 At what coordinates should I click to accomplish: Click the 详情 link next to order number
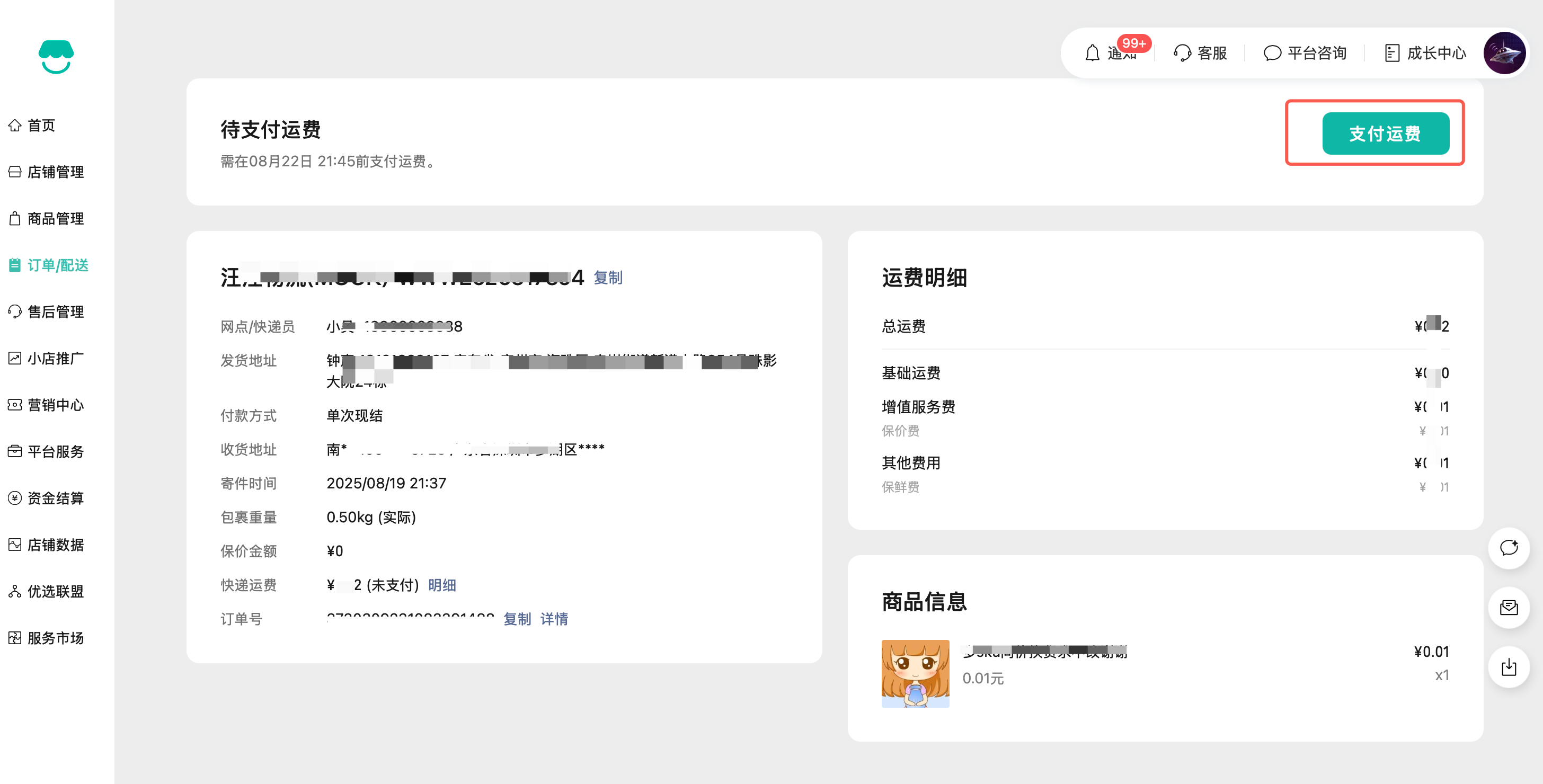coord(554,619)
